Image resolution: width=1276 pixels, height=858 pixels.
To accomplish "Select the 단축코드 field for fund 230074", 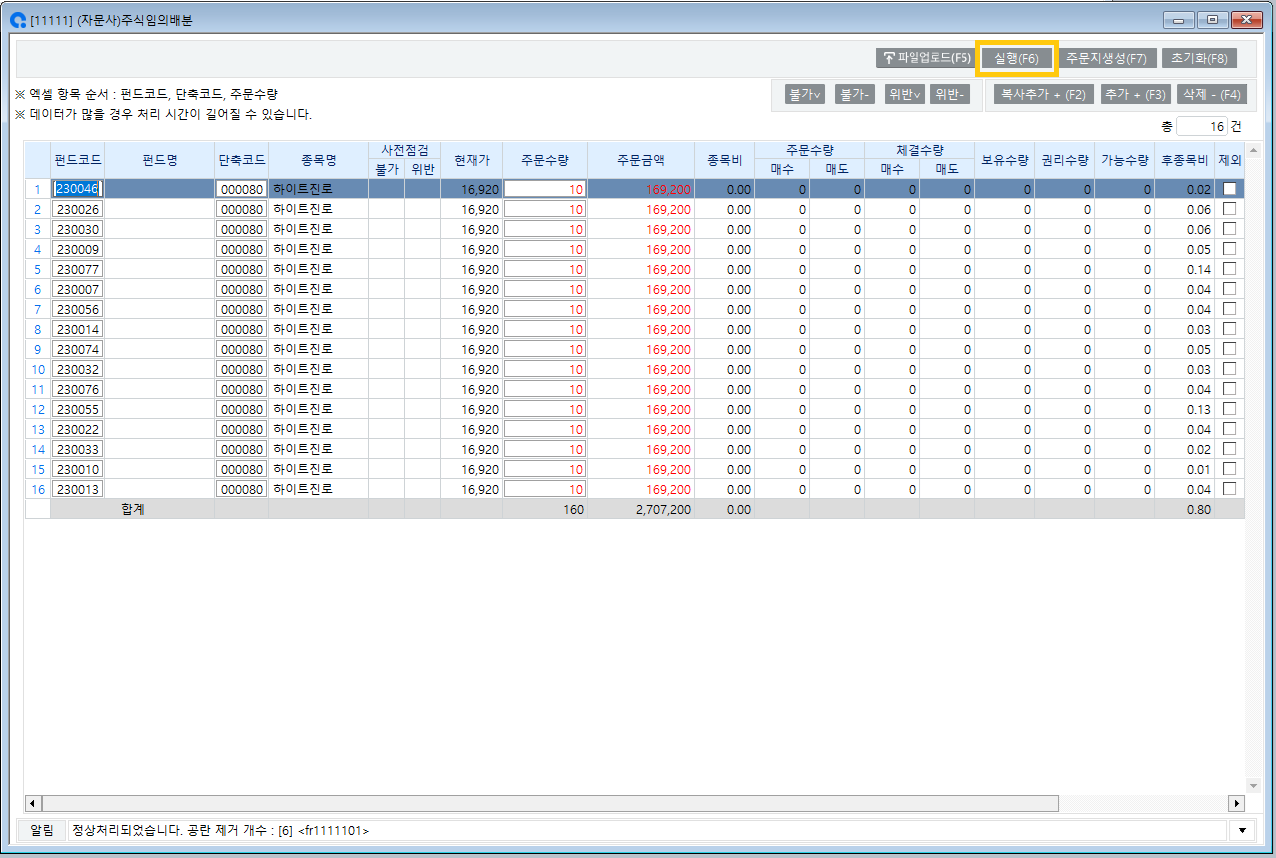I will pyautogui.click(x=241, y=349).
